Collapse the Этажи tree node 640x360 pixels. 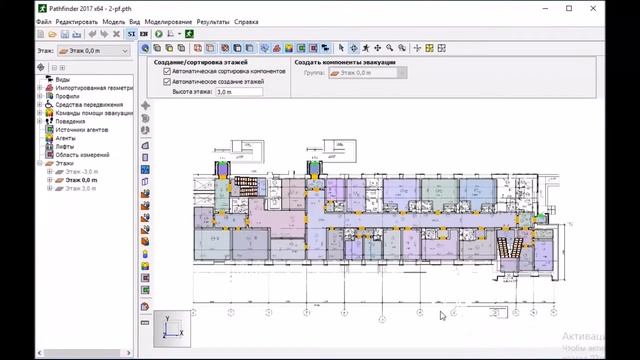pos(40,163)
